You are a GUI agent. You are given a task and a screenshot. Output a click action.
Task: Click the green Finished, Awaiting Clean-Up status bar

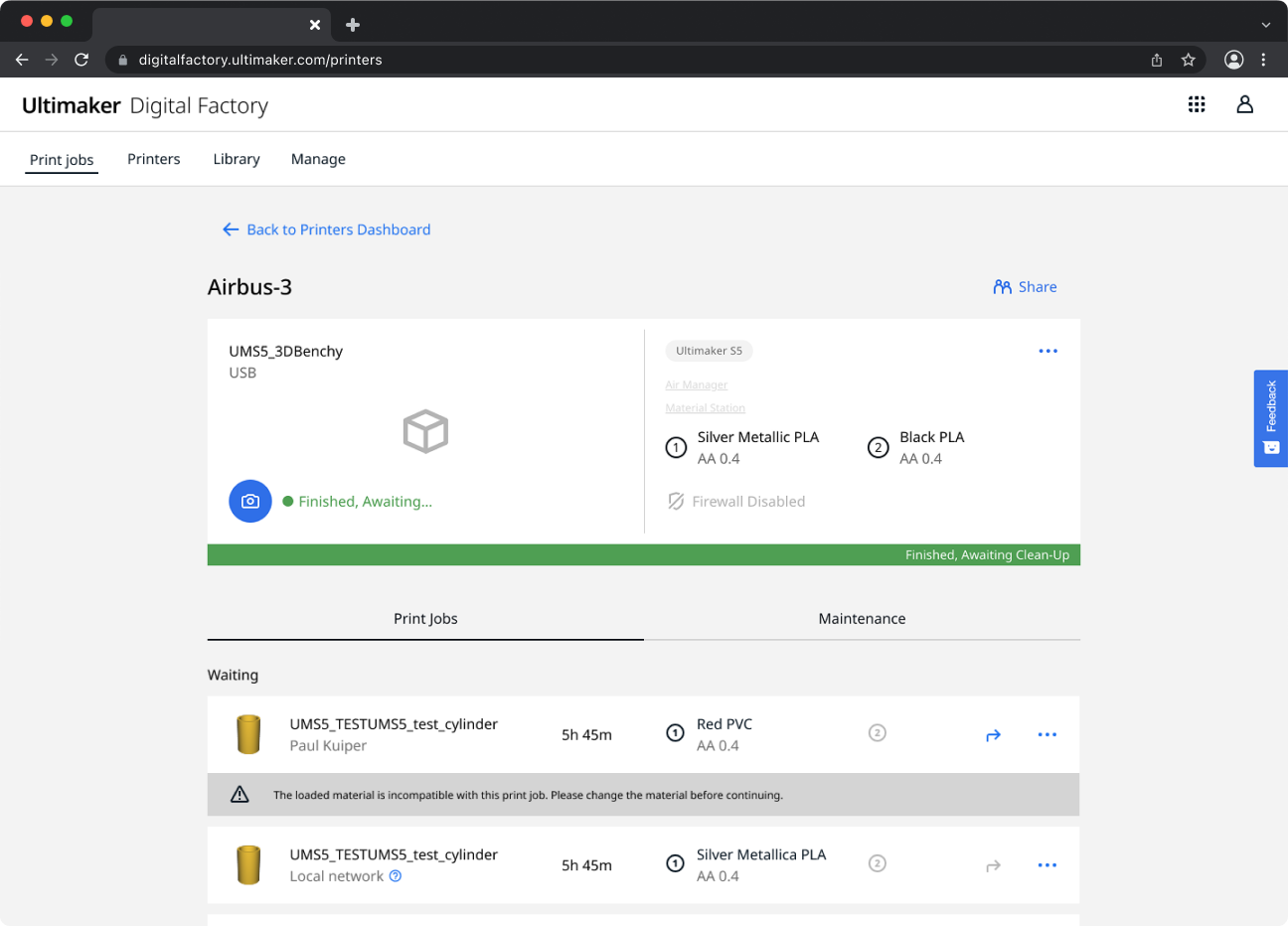[x=643, y=554]
